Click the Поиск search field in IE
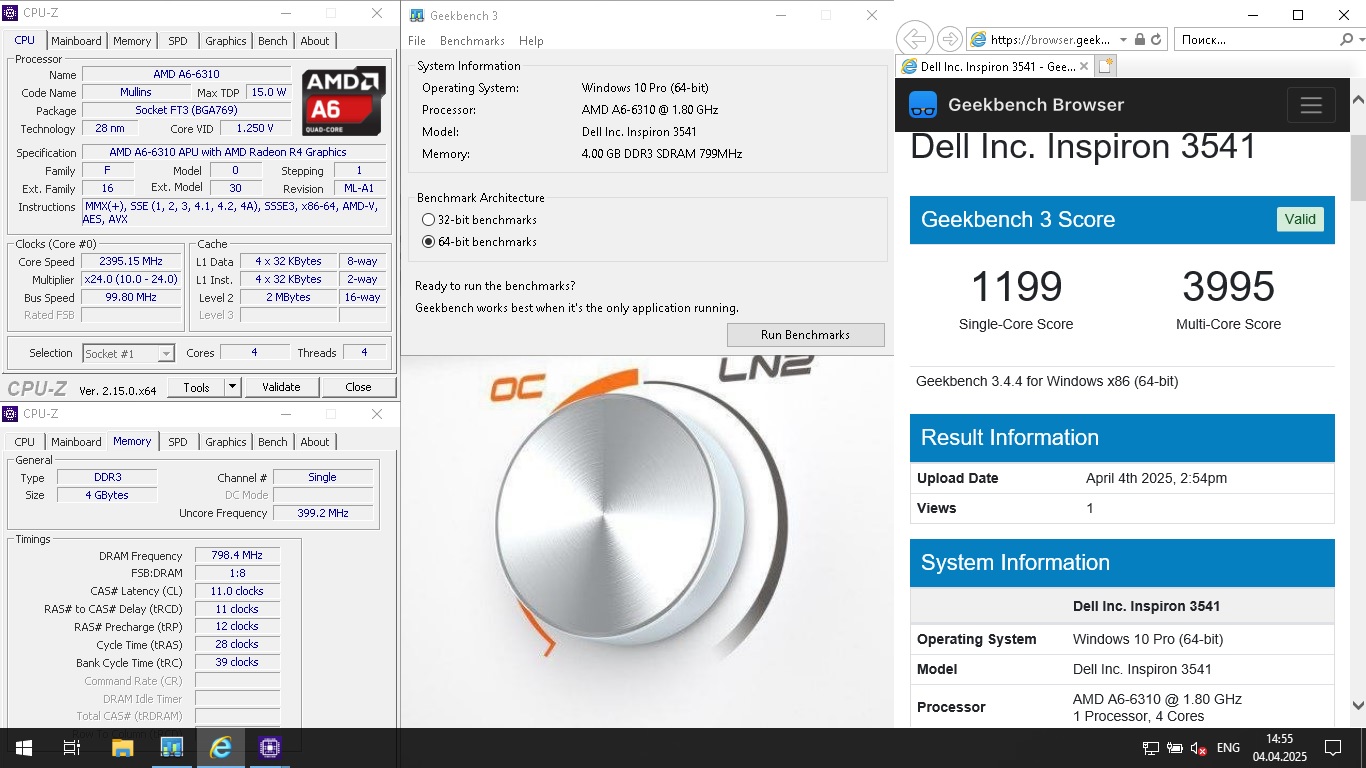1366x768 pixels. [1255, 40]
